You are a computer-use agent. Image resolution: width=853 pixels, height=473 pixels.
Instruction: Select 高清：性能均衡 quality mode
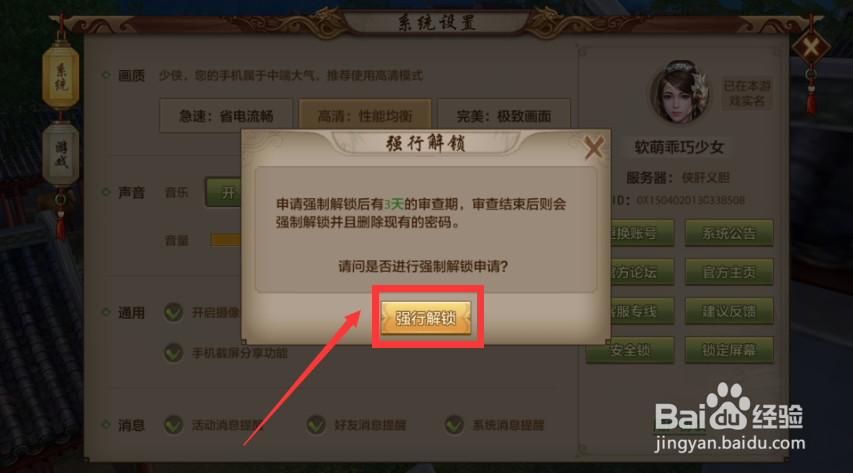(365, 115)
